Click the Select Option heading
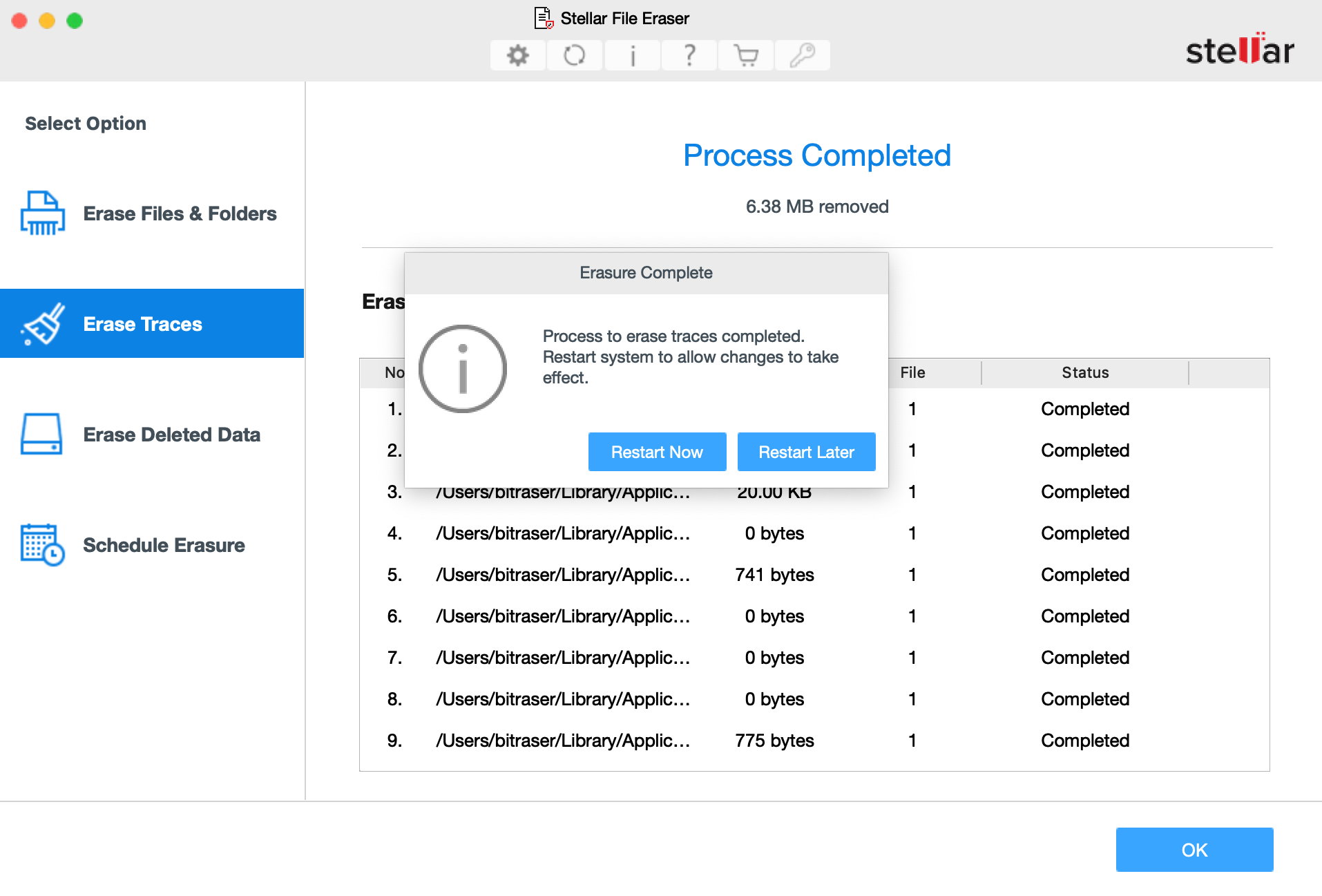 click(86, 124)
